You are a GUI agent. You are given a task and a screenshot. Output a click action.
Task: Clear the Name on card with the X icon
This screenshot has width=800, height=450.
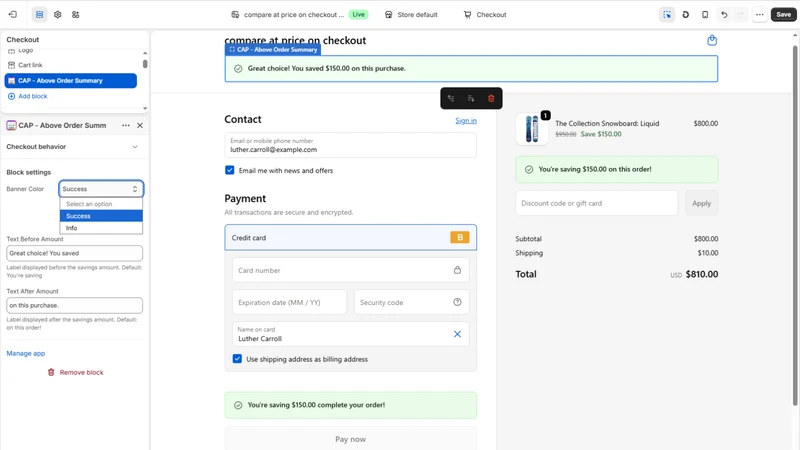click(x=457, y=334)
